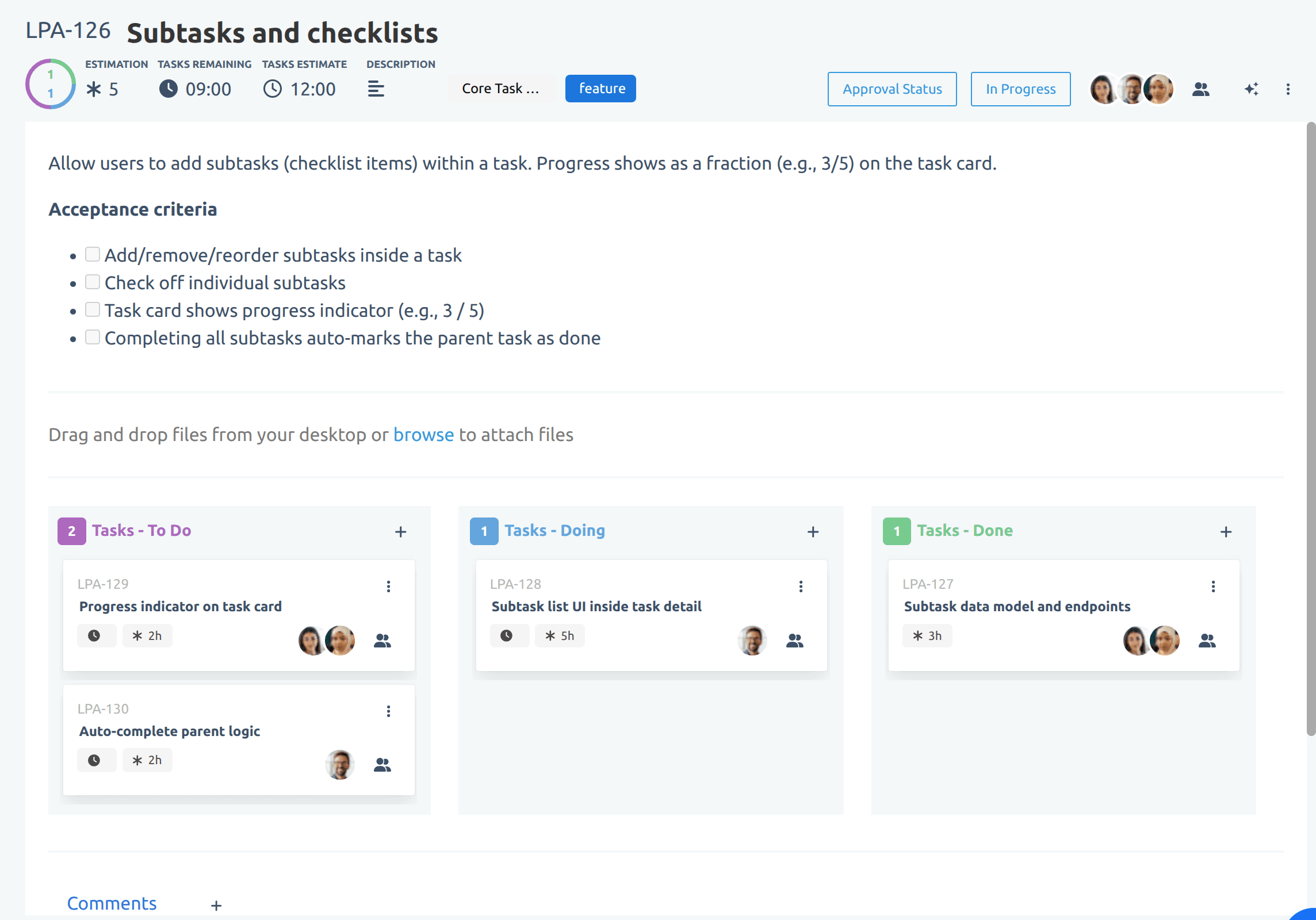Click the 'browse' link to attach files
The height and width of the screenshot is (920, 1316).
pyautogui.click(x=423, y=435)
